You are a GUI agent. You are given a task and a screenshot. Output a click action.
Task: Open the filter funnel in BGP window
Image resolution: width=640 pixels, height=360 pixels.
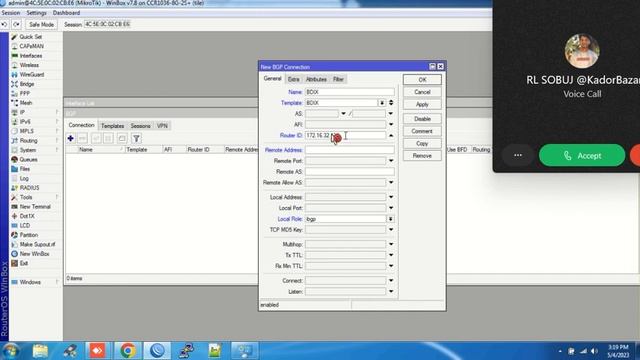click(136, 138)
